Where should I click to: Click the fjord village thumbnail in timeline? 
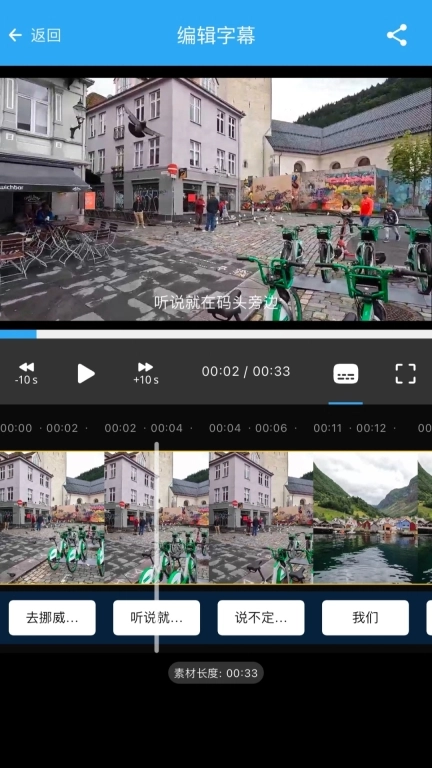365,517
